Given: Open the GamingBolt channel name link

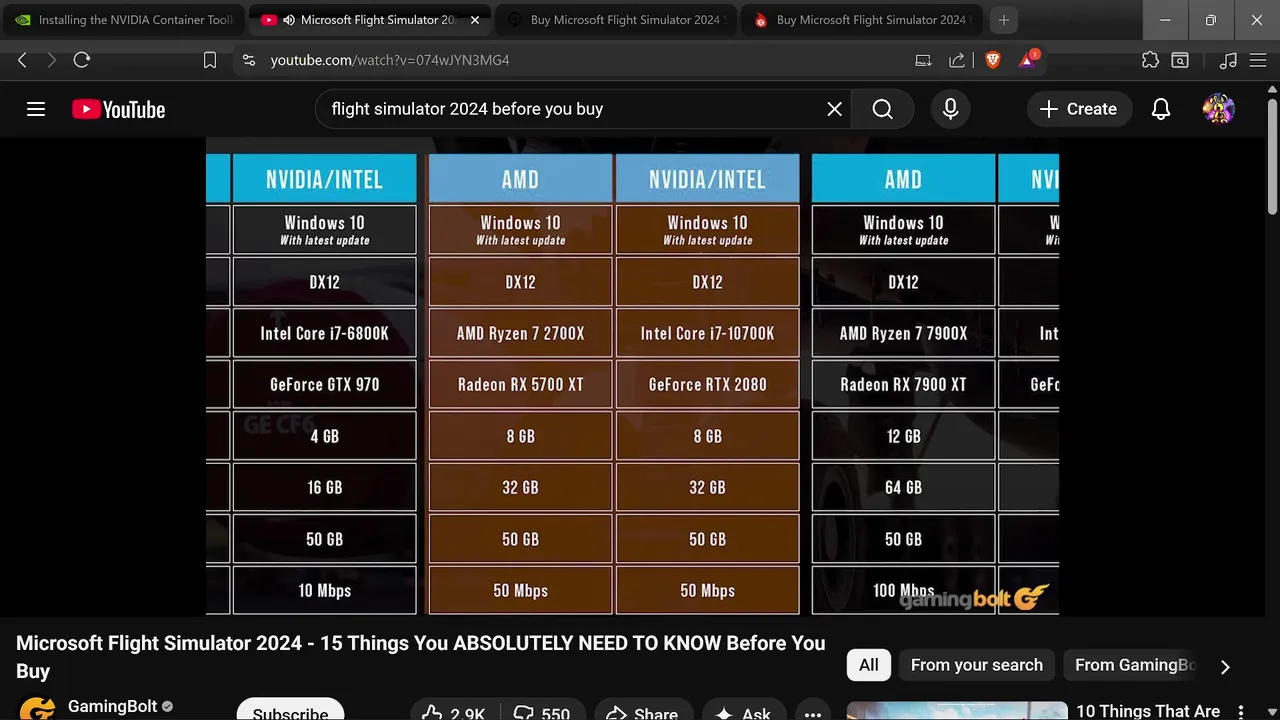Looking at the screenshot, I should pos(113,707).
